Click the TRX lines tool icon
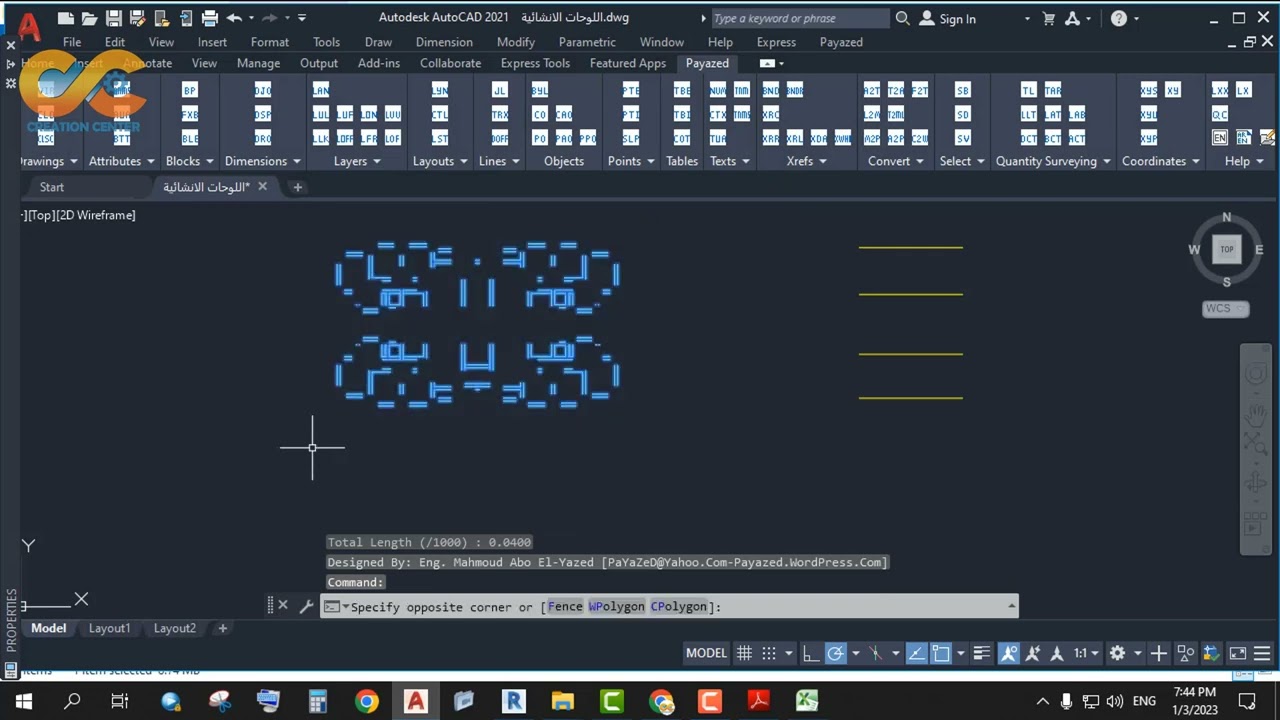Image resolution: width=1280 pixels, height=720 pixels. click(x=500, y=114)
